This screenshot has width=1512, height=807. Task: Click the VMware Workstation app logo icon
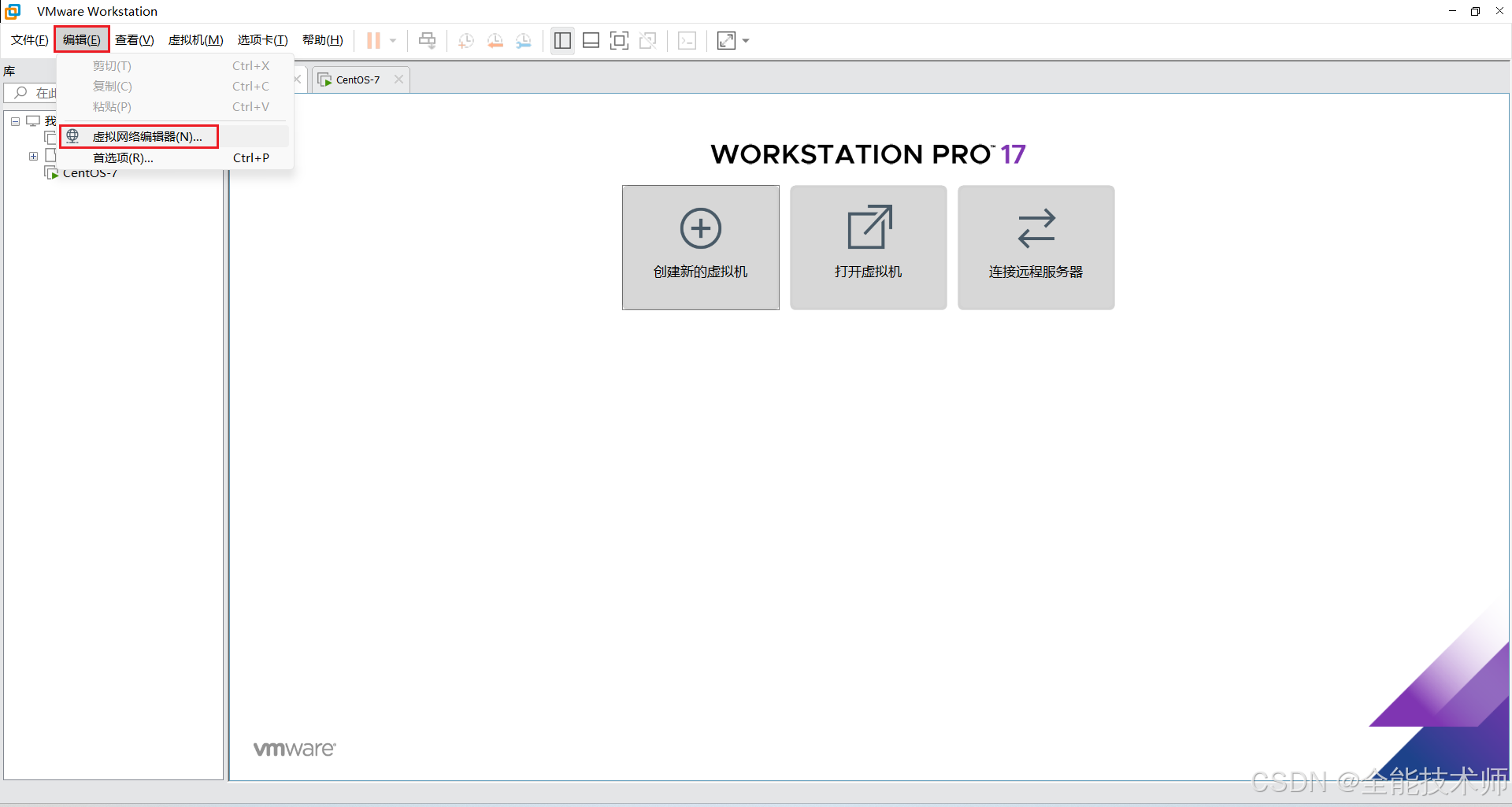tap(13, 11)
